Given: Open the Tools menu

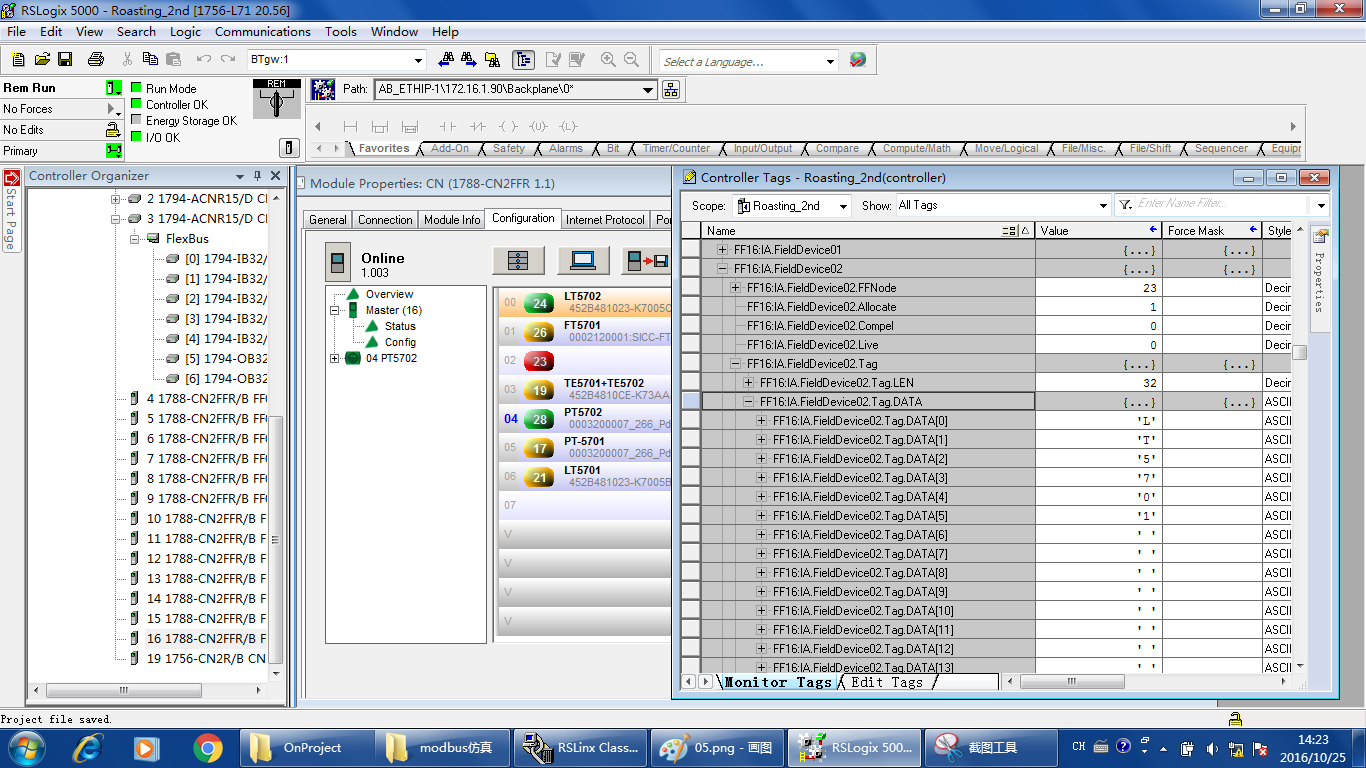Looking at the screenshot, I should click(340, 31).
